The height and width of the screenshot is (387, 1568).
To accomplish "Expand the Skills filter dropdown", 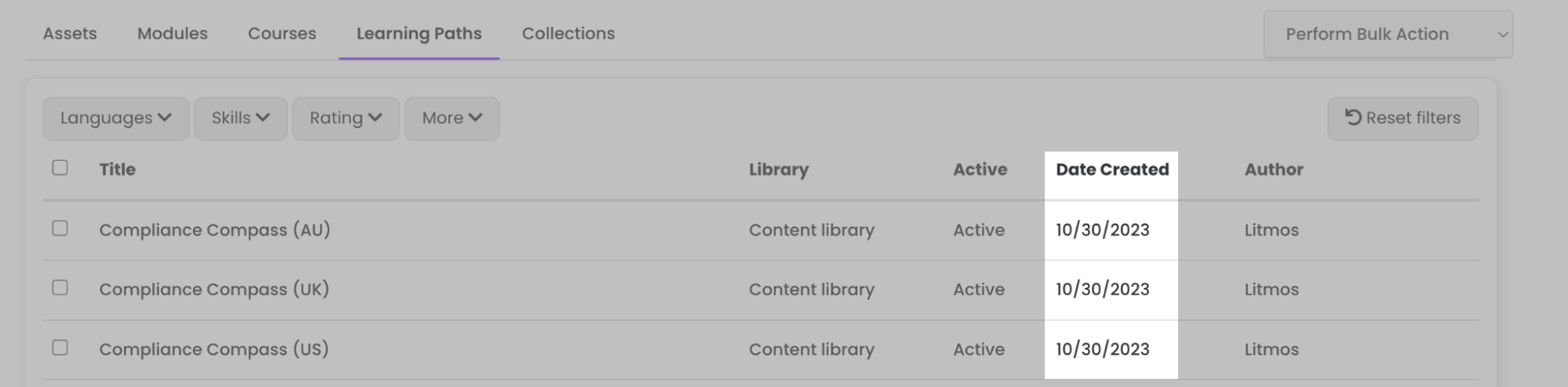I will (x=240, y=119).
